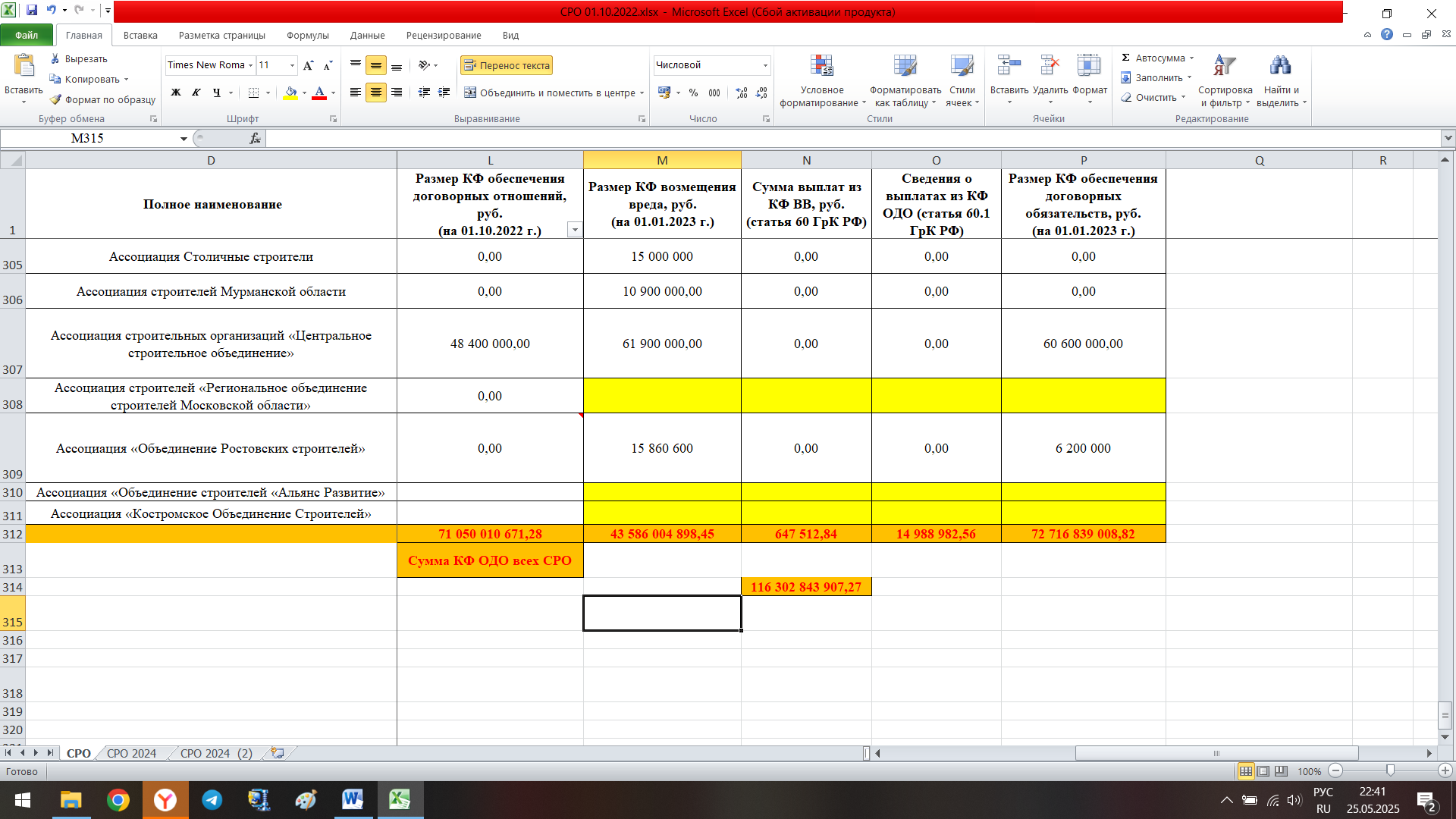Click the yellow fill color bucket
Viewport: 1456px width, 819px height.
290,93
